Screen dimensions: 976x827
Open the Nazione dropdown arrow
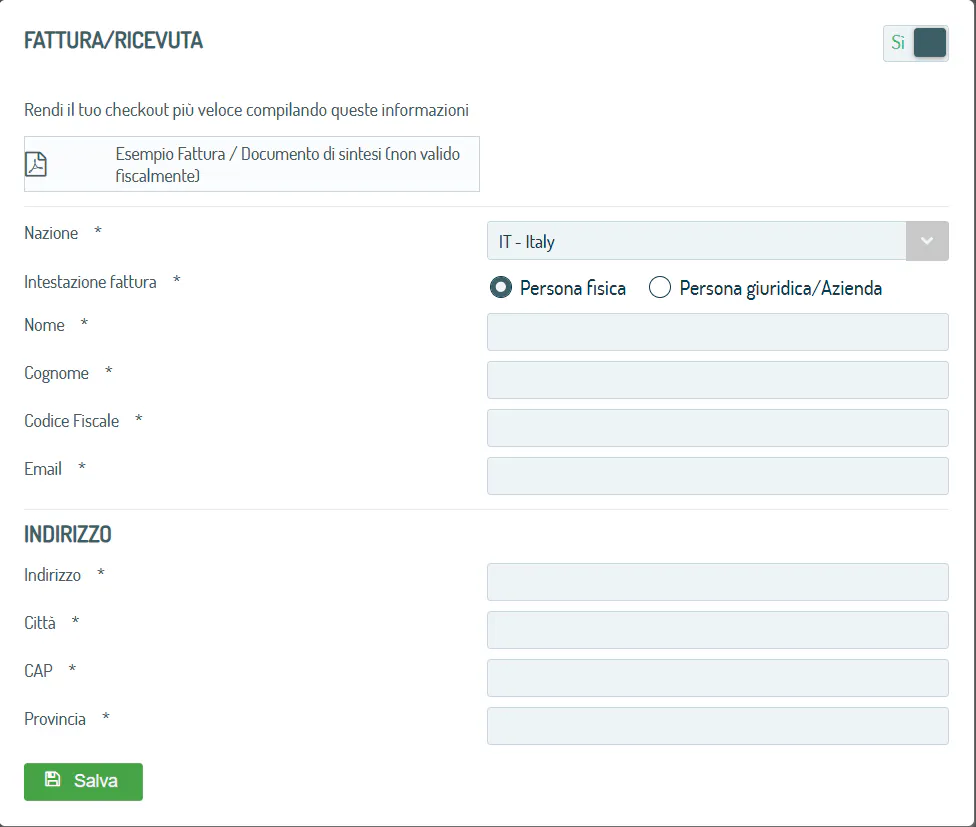927,241
